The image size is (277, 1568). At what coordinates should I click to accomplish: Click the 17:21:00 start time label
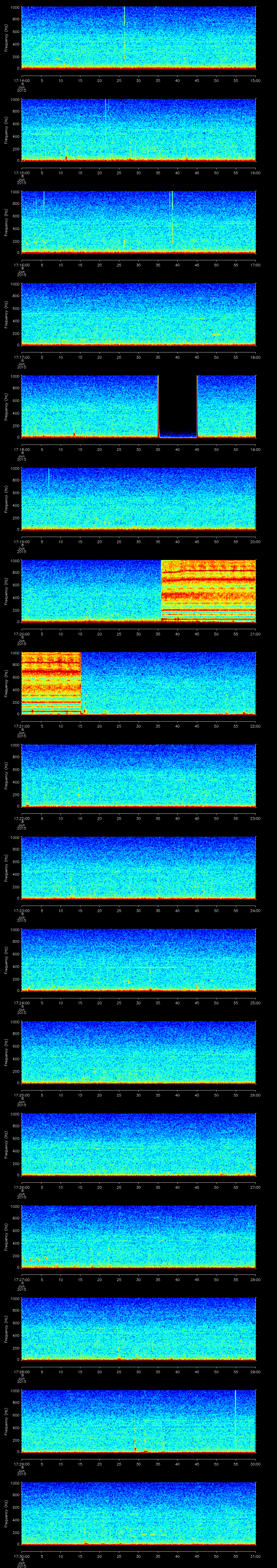click(x=21, y=726)
